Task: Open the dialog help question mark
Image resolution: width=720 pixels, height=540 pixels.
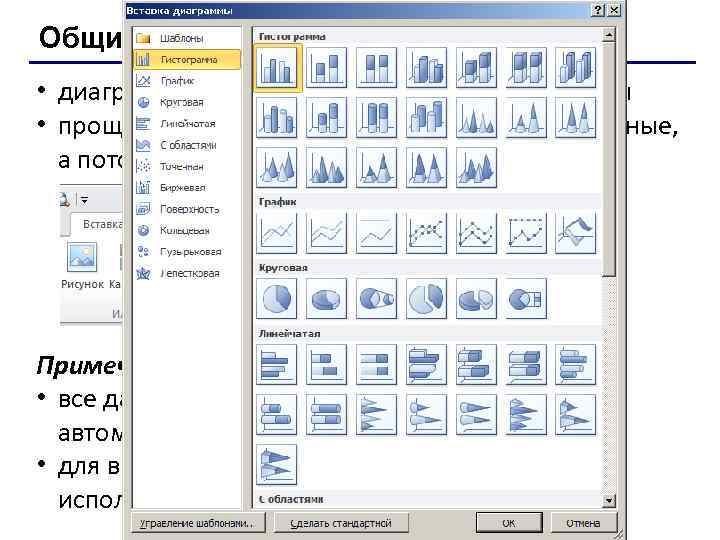Action: [598, 10]
